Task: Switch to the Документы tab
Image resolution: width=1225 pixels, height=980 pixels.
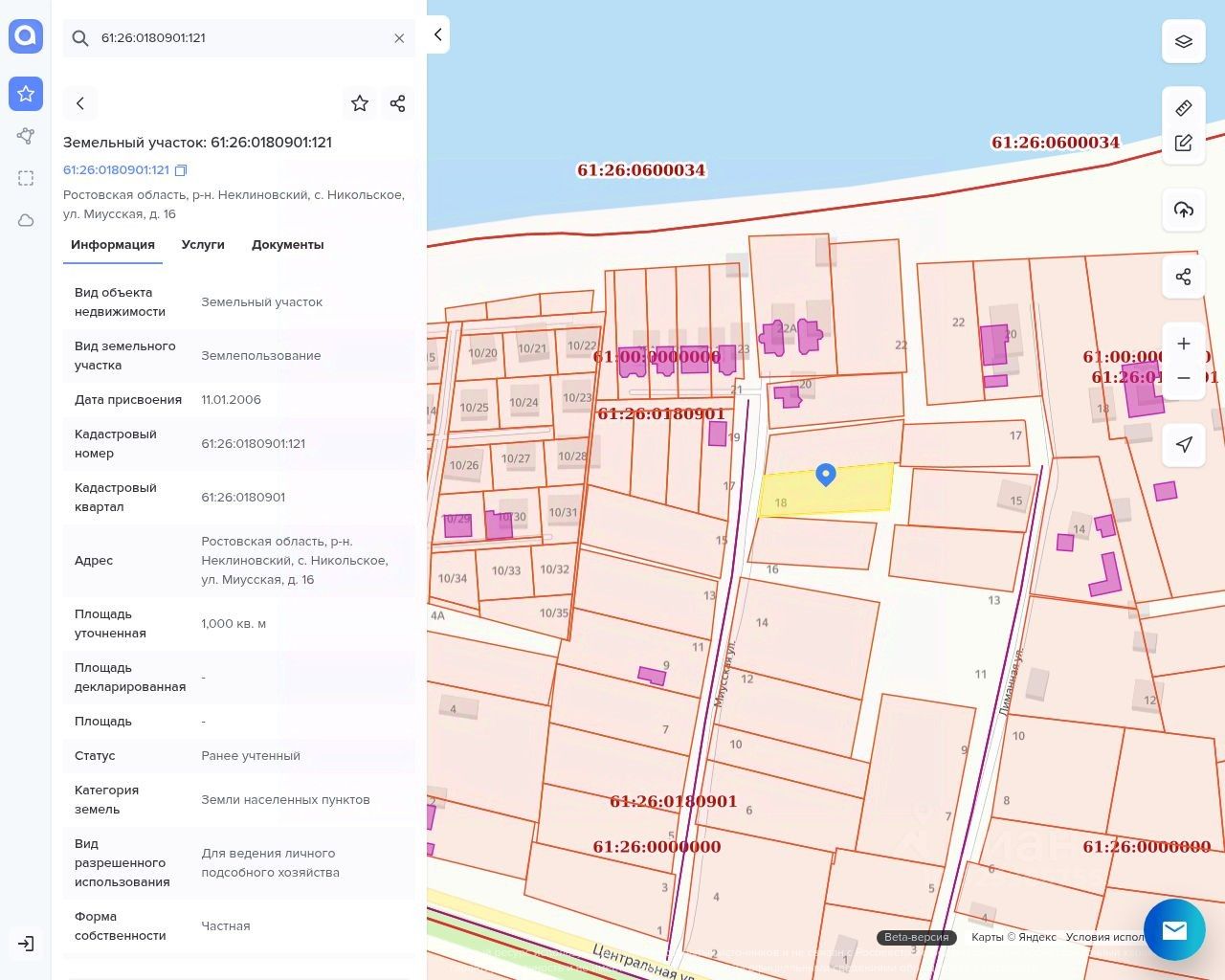Action: click(x=287, y=245)
